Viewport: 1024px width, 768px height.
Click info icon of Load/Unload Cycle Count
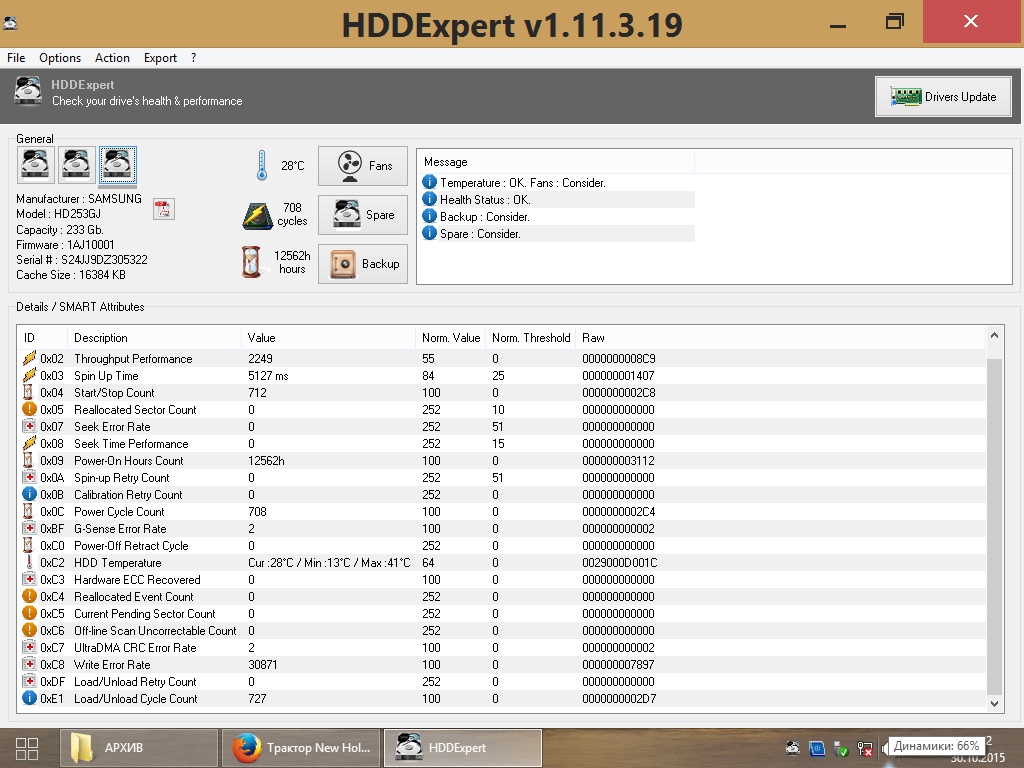(x=29, y=697)
